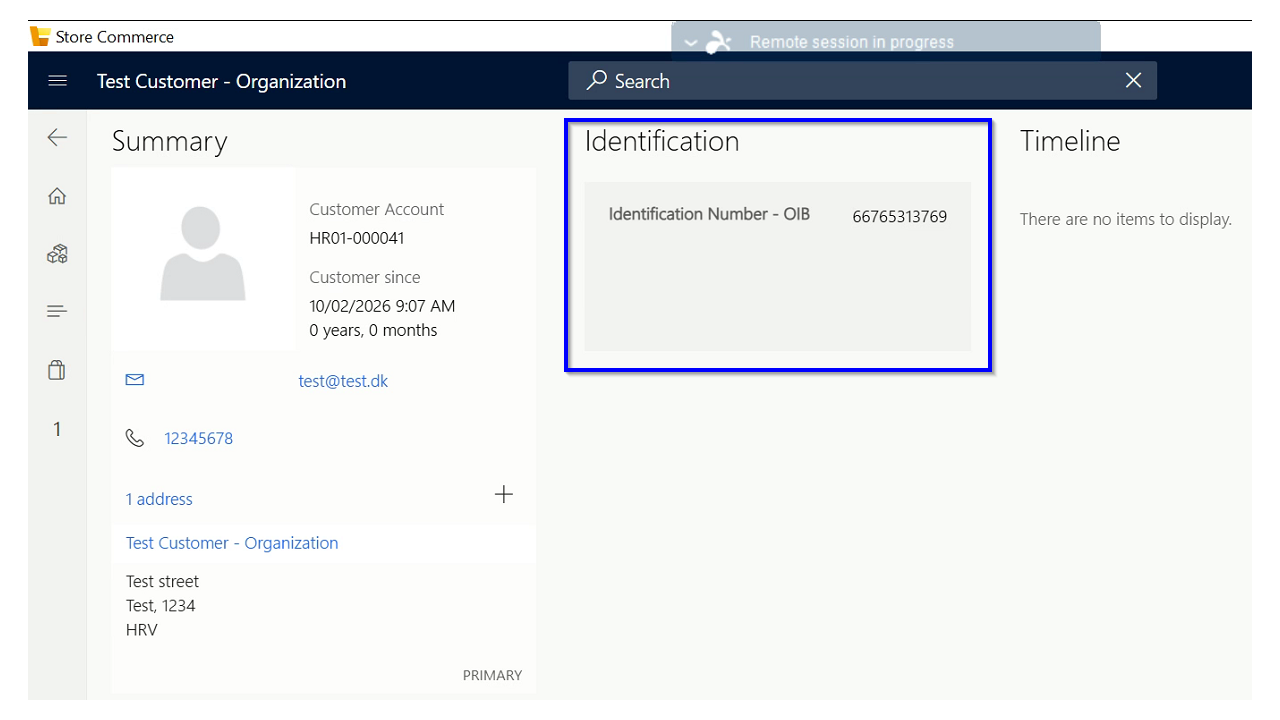Click the Store Commerce window title text

(x=115, y=37)
